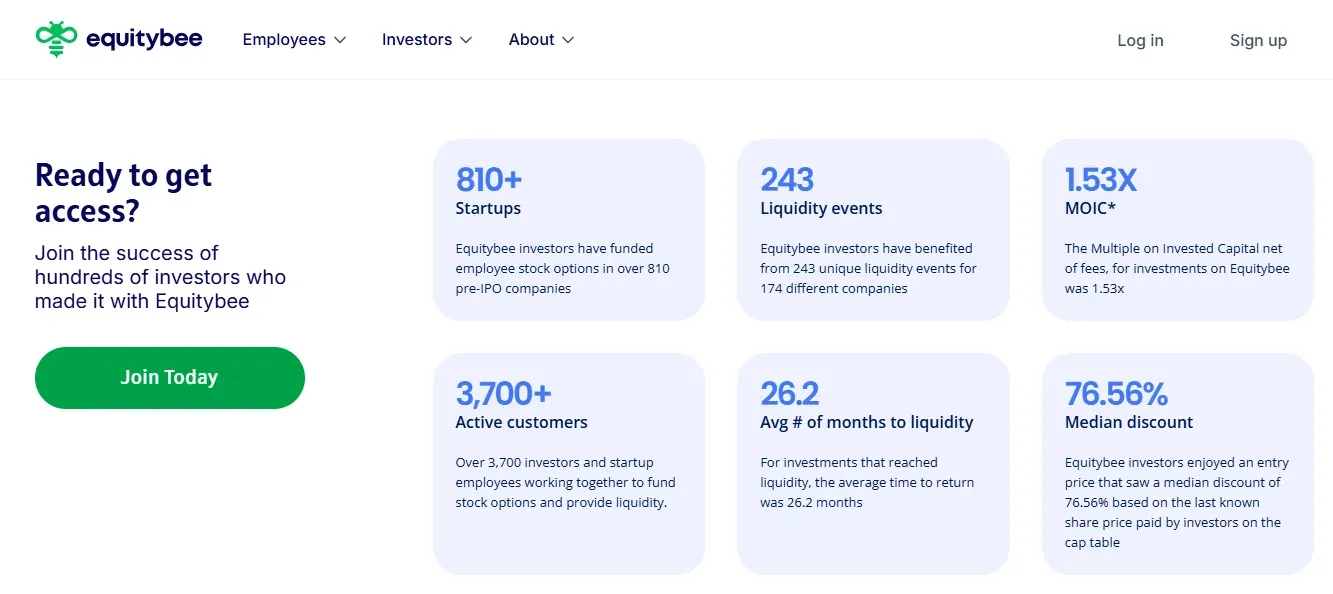Expand the Employees menu chevron
Image resolution: width=1333 pixels, height=594 pixels.
click(x=340, y=40)
